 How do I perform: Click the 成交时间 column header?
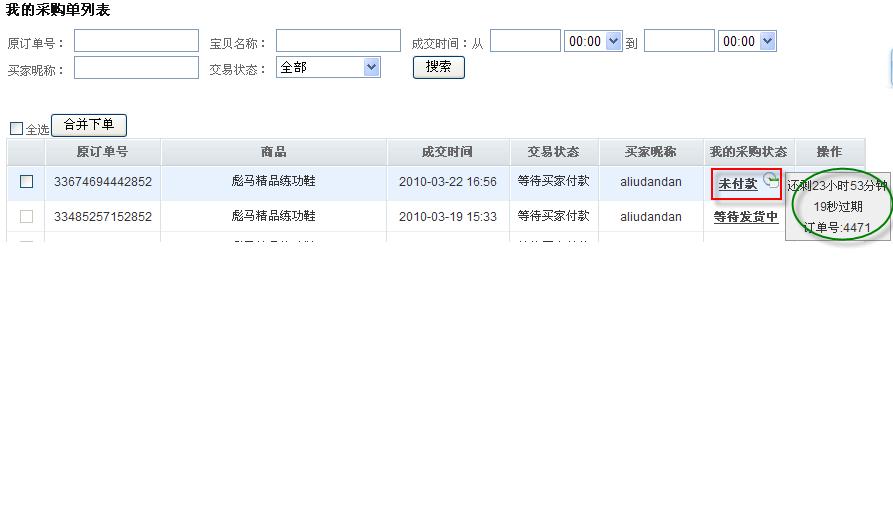tap(447, 152)
